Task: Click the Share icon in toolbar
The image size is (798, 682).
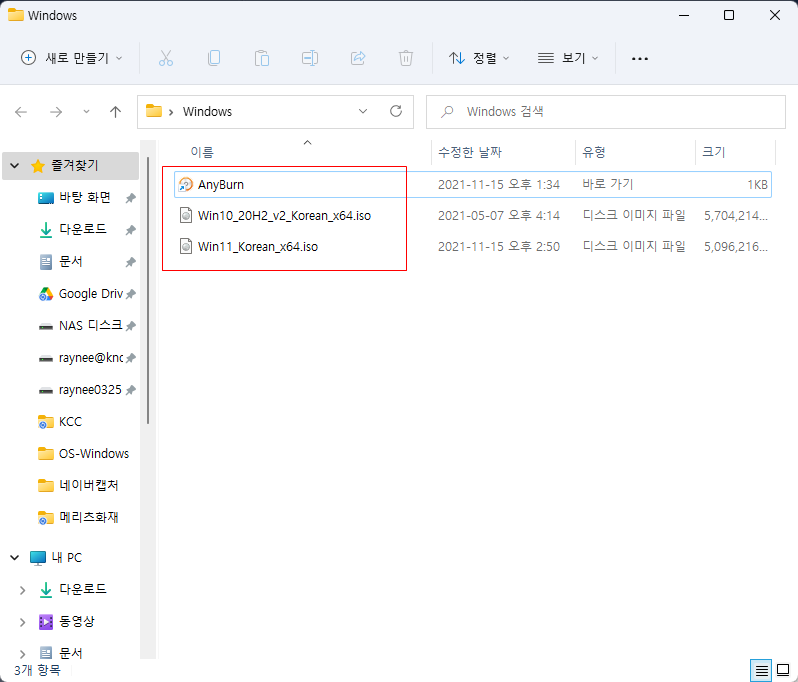Action: (x=358, y=58)
